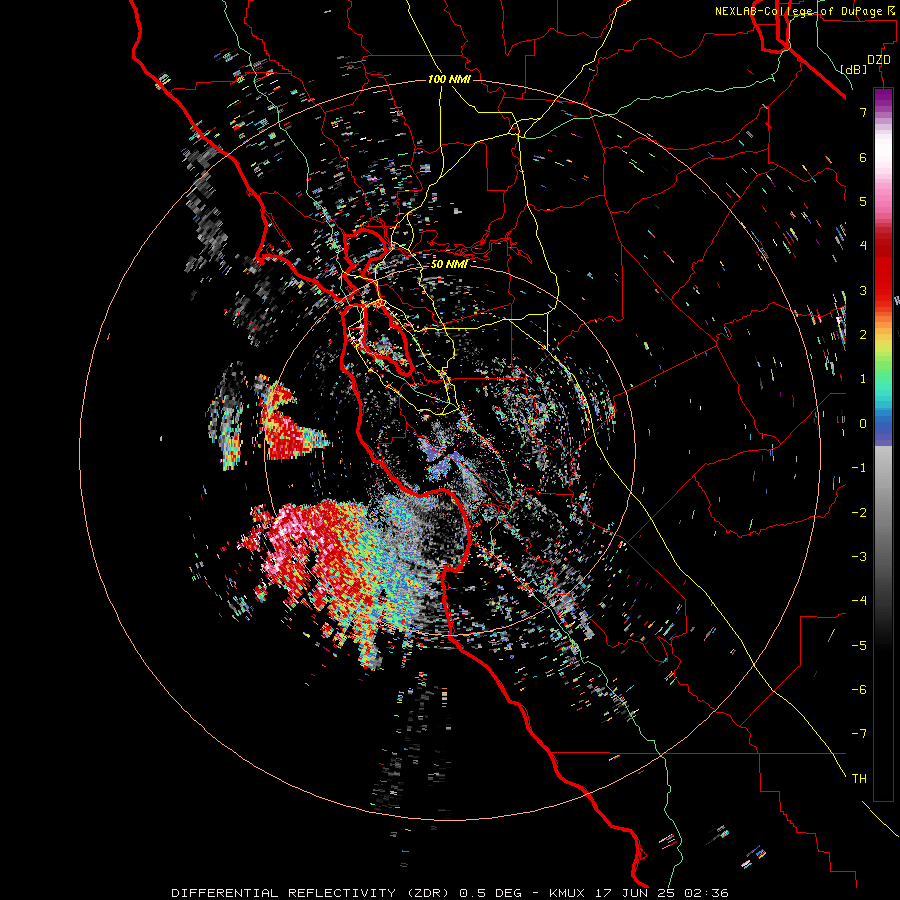Click the "[dB]" unit label
Screen dimensions: 900x900
pos(853,69)
